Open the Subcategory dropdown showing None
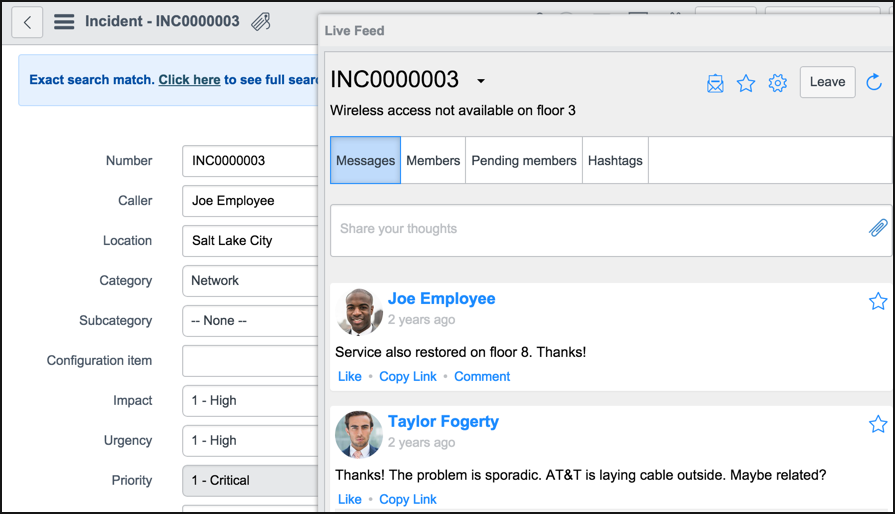The width and height of the screenshot is (895, 514). pyautogui.click(x=250, y=321)
